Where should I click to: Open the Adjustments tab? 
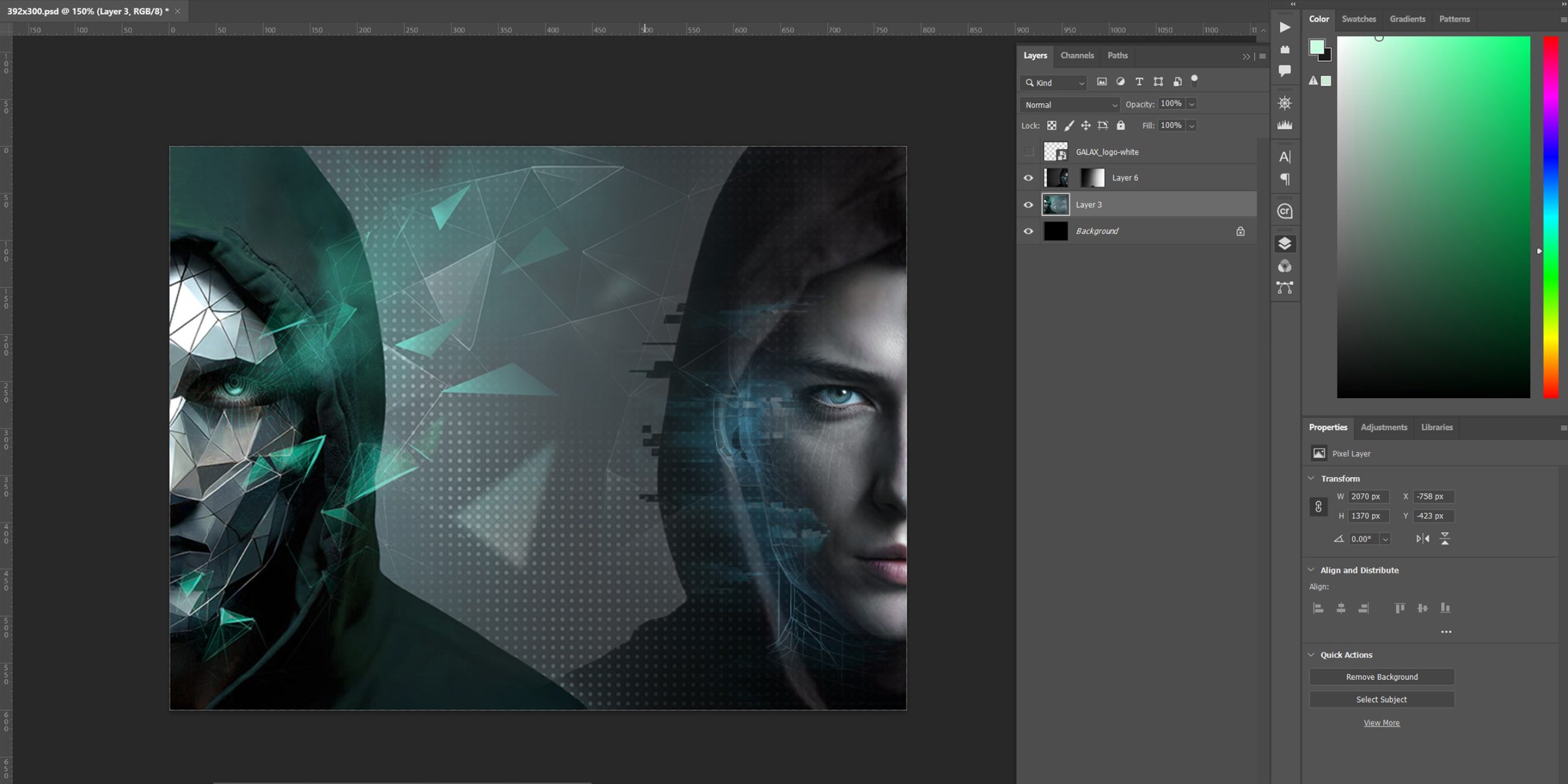point(1384,428)
